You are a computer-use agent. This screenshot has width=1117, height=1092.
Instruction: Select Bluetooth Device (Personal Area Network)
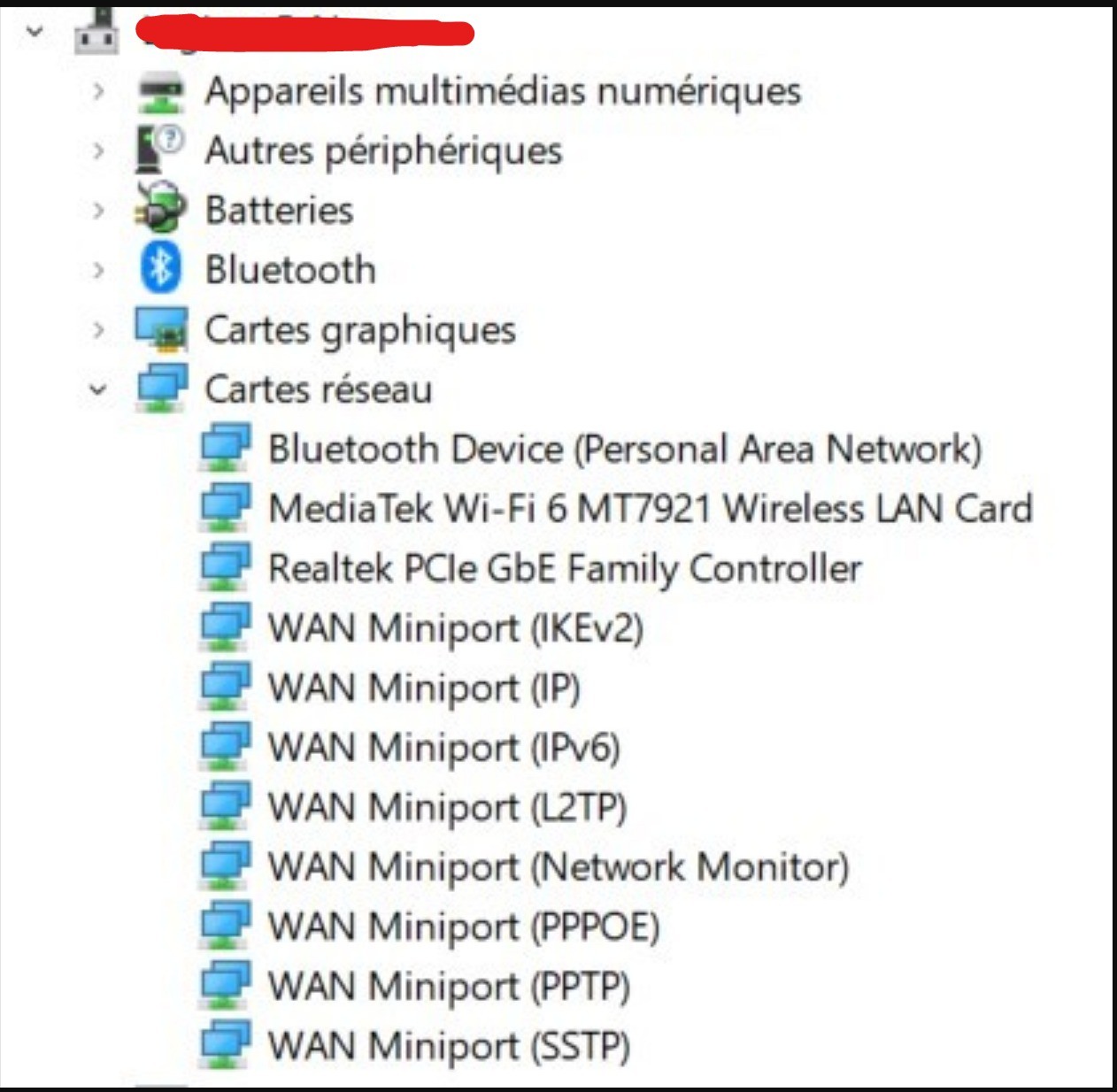coord(625,450)
